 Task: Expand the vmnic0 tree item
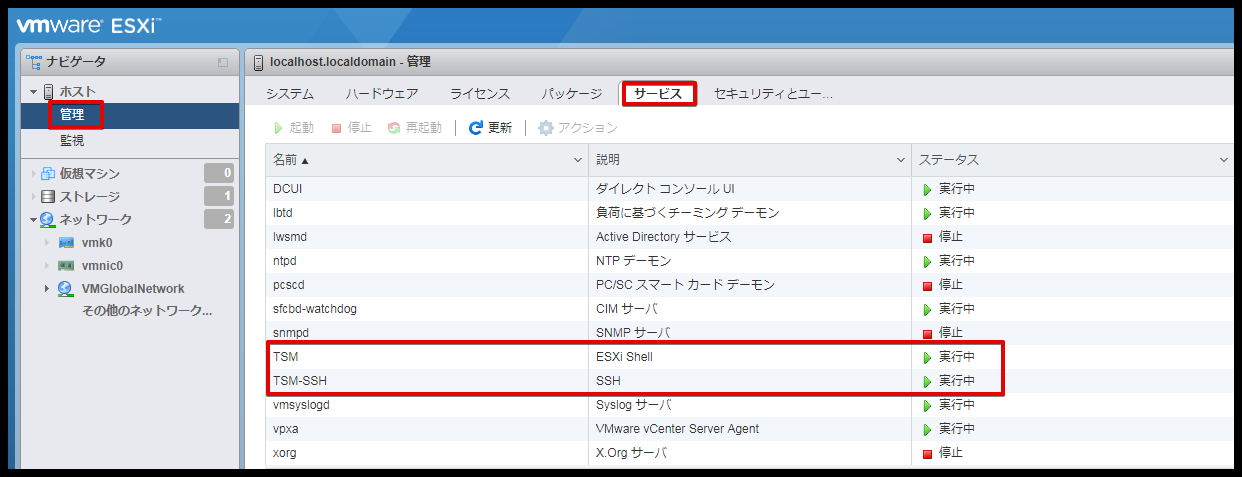[47, 266]
